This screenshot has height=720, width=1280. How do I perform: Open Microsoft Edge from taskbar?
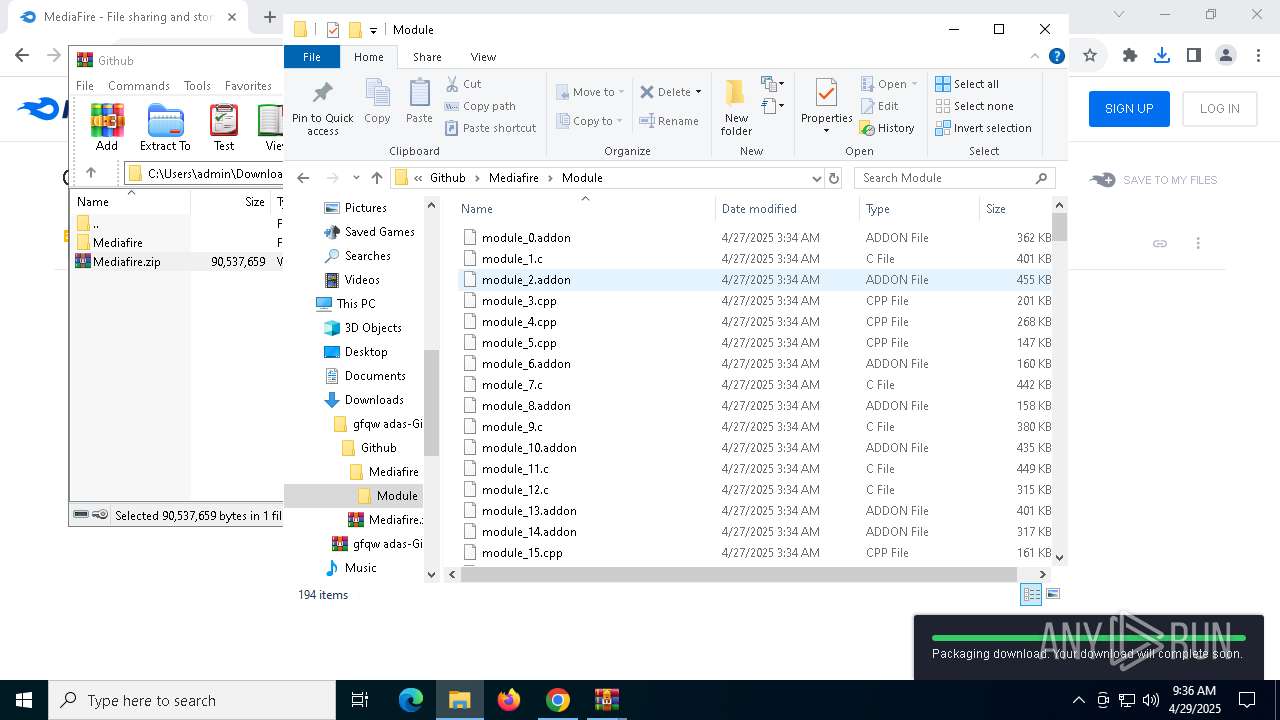[411, 700]
